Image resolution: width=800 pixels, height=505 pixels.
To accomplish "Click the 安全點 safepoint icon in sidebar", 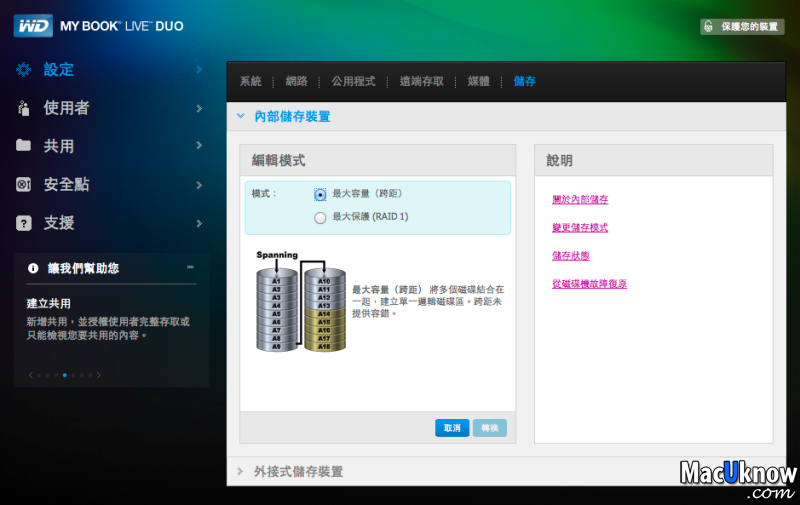I will pyautogui.click(x=23, y=184).
